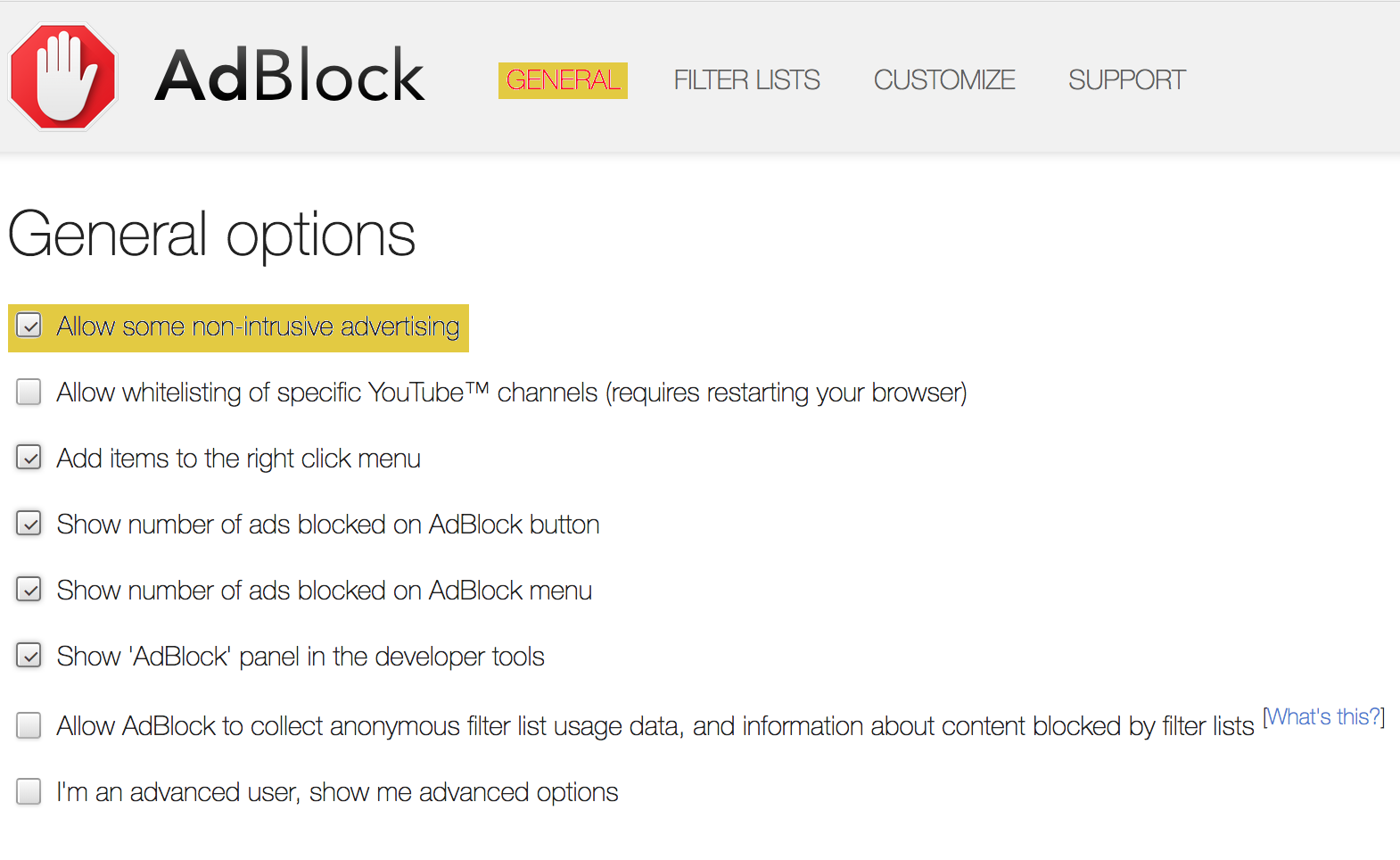The image size is (1400, 860).
Task: Click the YouTube channels whitelisting label text
Action: pyautogui.click(x=511, y=393)
